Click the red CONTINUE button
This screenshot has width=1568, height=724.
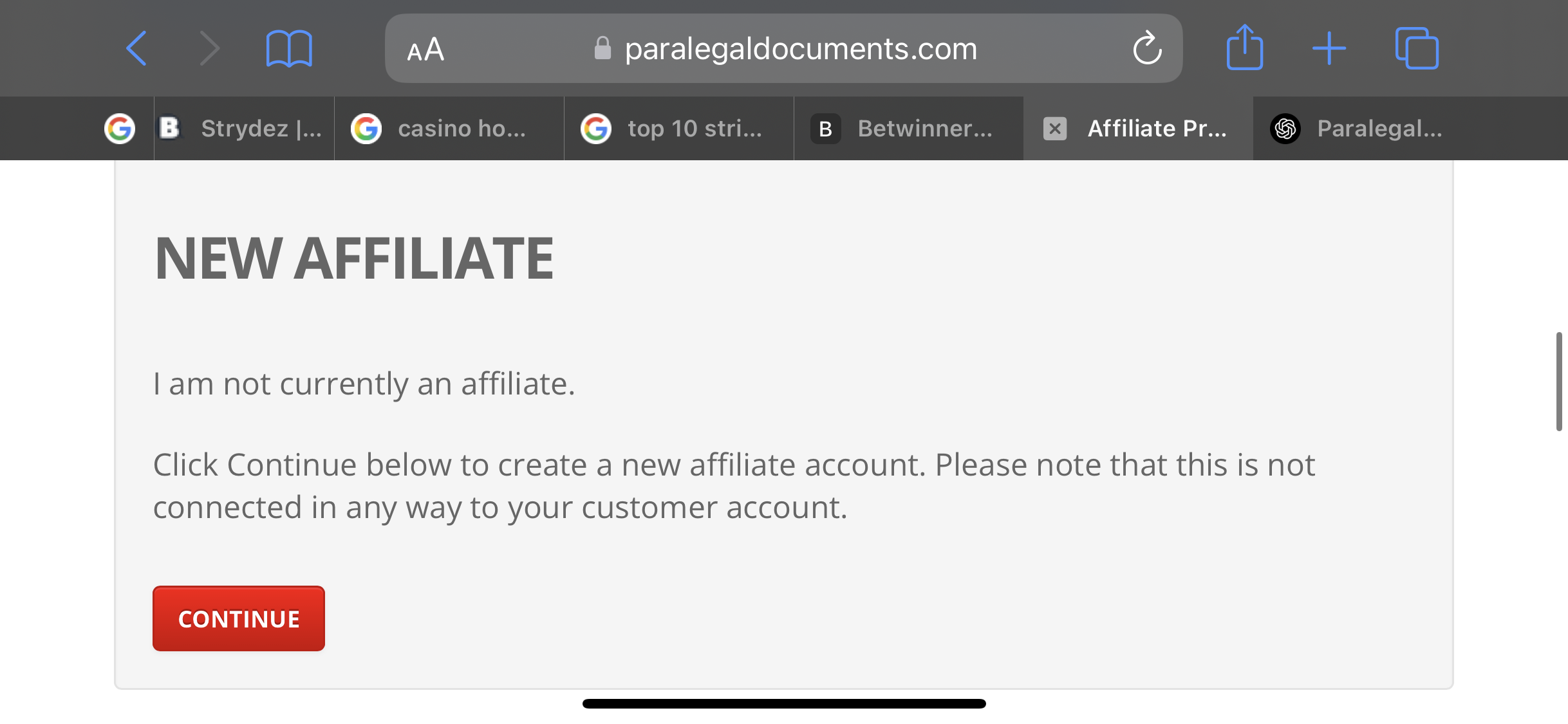[239, 618]
